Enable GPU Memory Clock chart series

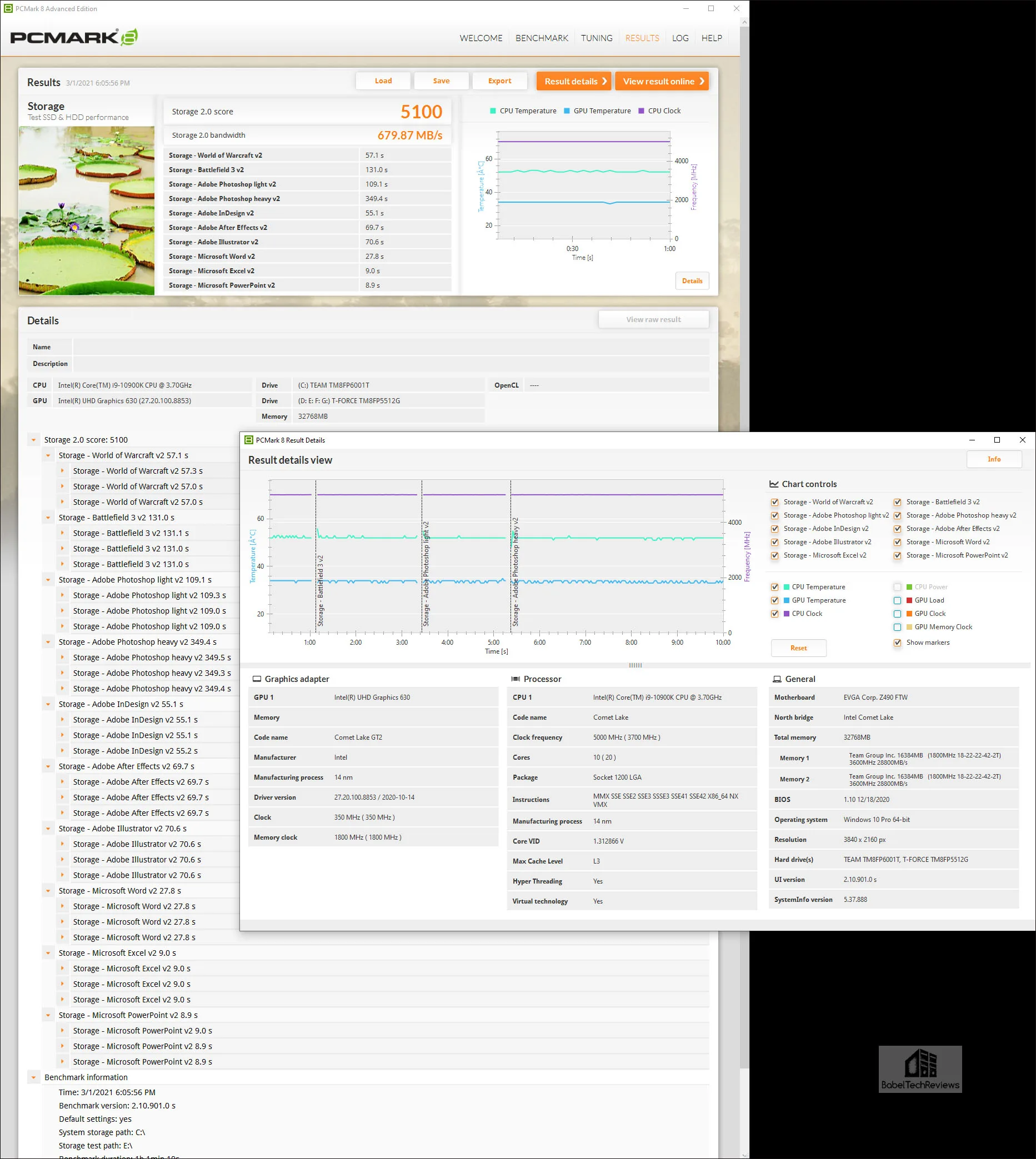coord(897,627)
